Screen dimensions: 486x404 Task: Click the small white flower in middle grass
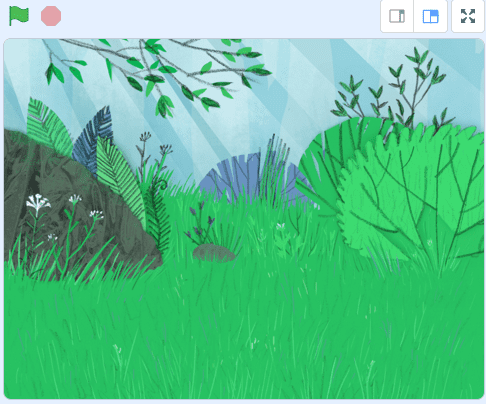(x=281, y=226)
